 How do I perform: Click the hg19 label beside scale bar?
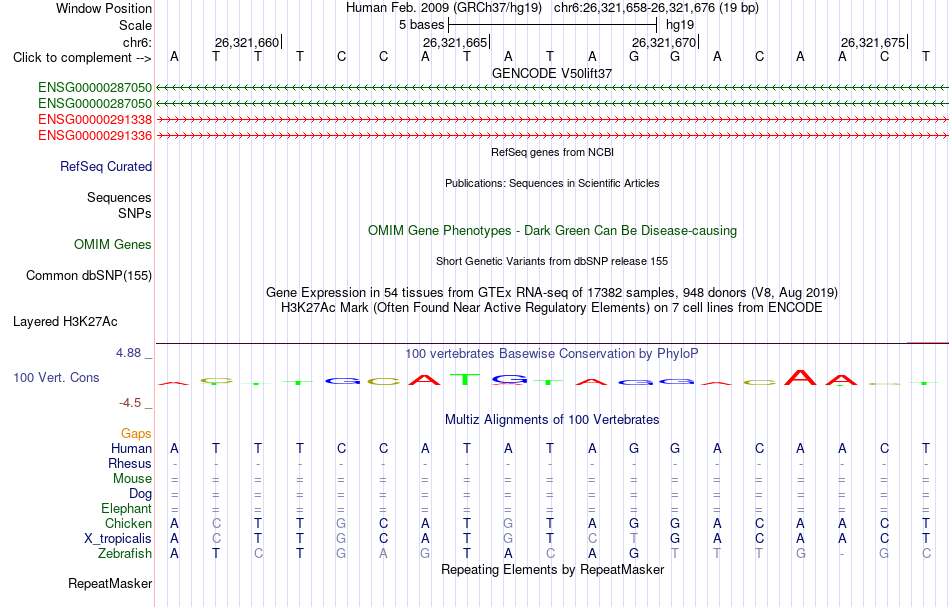point(680,25)
